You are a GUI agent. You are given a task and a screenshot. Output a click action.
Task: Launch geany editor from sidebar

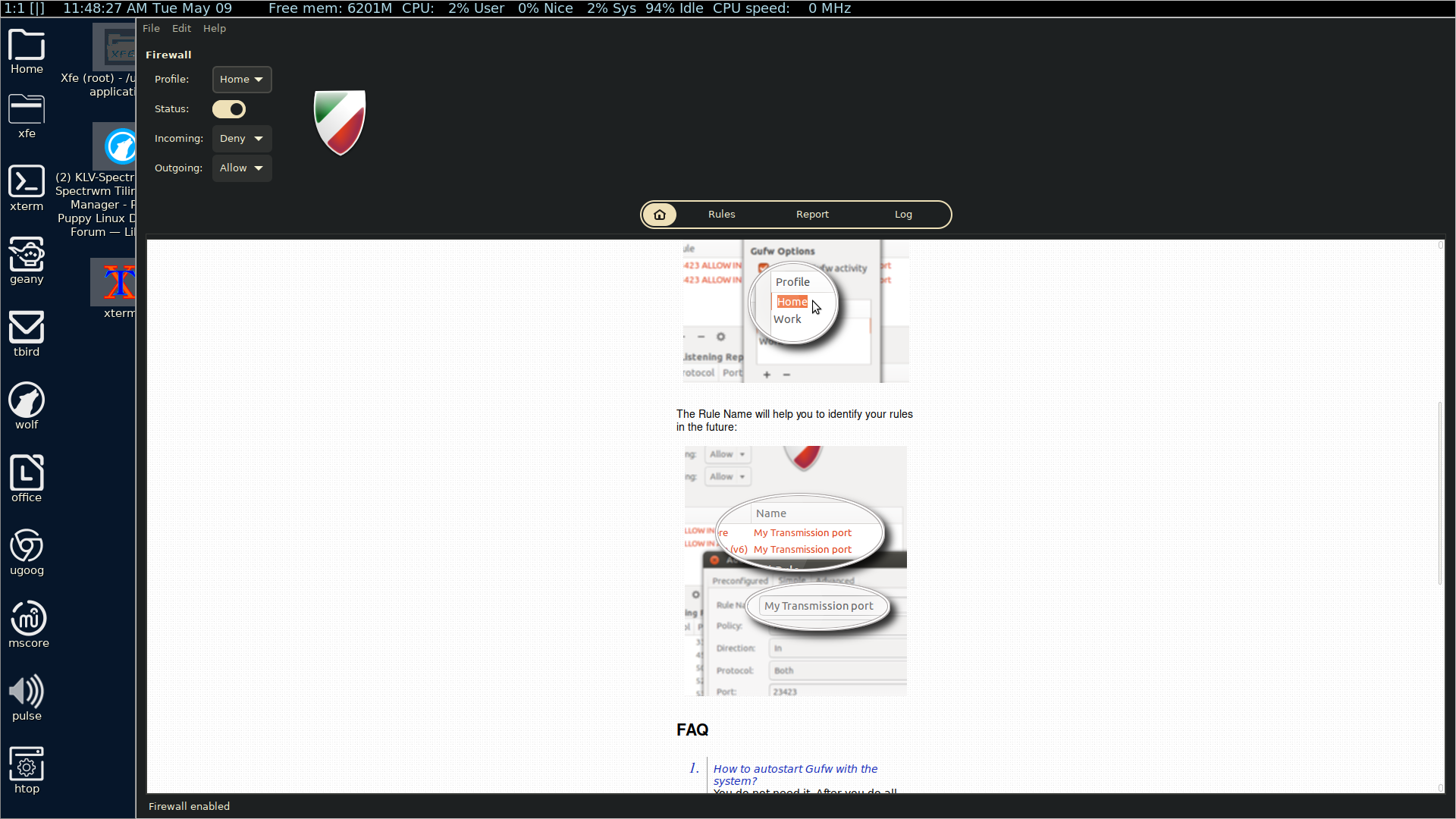point(27,256)
